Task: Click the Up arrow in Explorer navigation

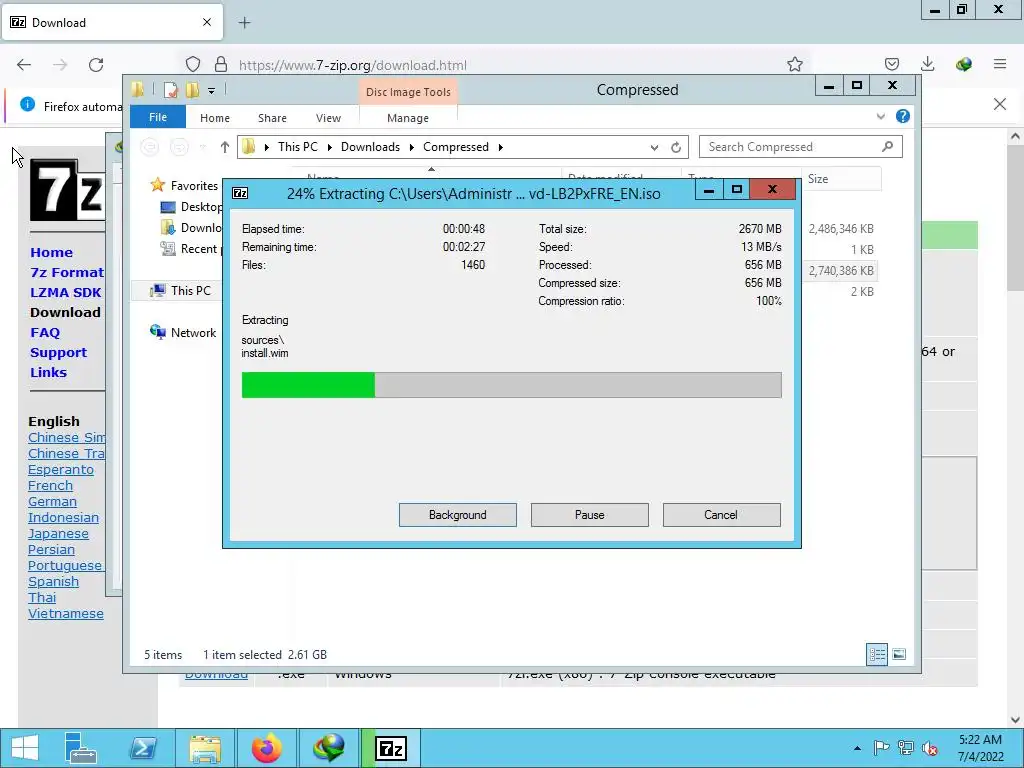Action: coord(225,147)
